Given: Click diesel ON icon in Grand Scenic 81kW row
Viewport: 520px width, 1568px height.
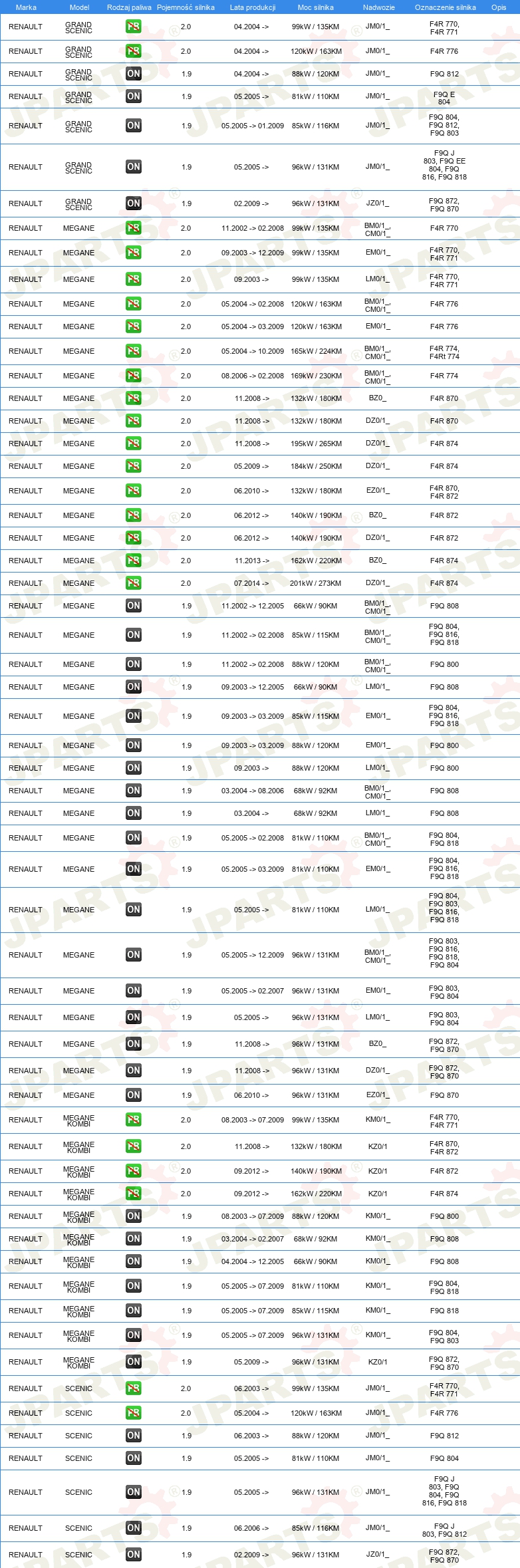Looking at the screenshot, I should 134,96.
